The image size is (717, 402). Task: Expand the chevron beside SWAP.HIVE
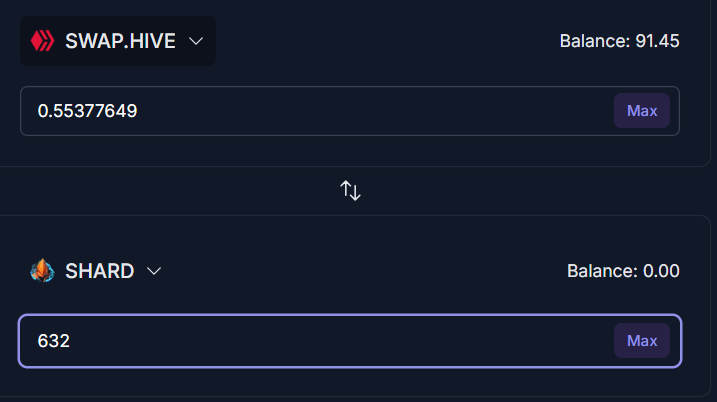pyautogui.click(x=196, y=41)
